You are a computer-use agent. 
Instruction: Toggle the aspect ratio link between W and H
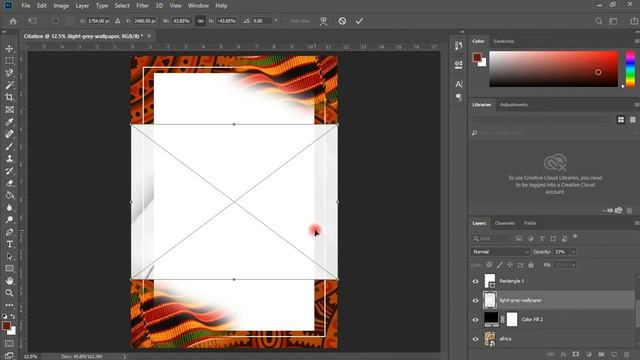(200, 21)
